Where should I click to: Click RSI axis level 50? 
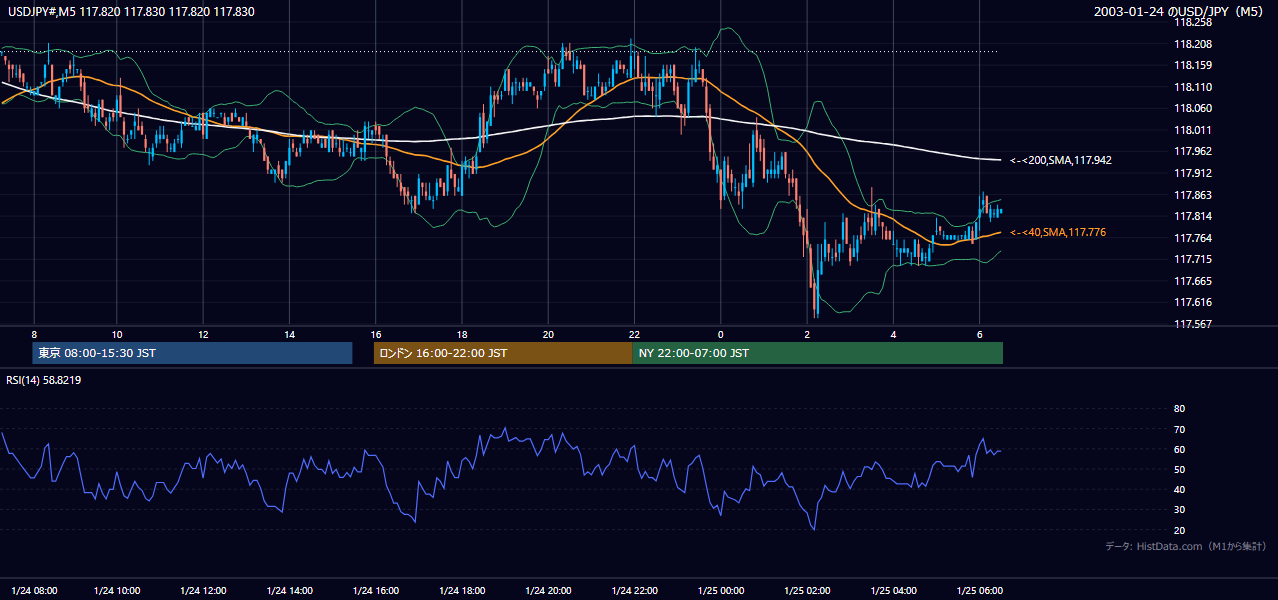pyautogui.click(x=1179, y=469)
